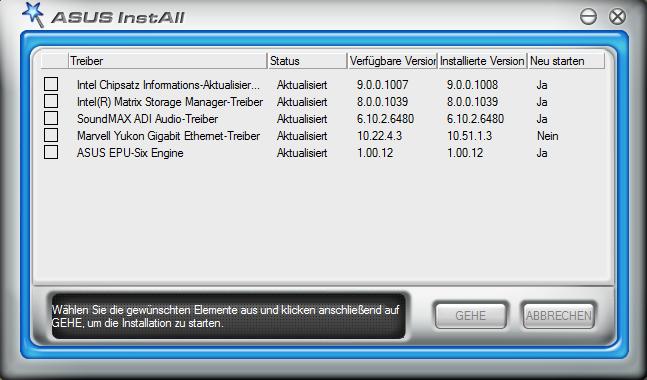Select the Marvell Yukon Gigabit Ethernet-Treiber checkbox
The height and width of the screenshot is (380, 647).
click(x=51, y=135)
